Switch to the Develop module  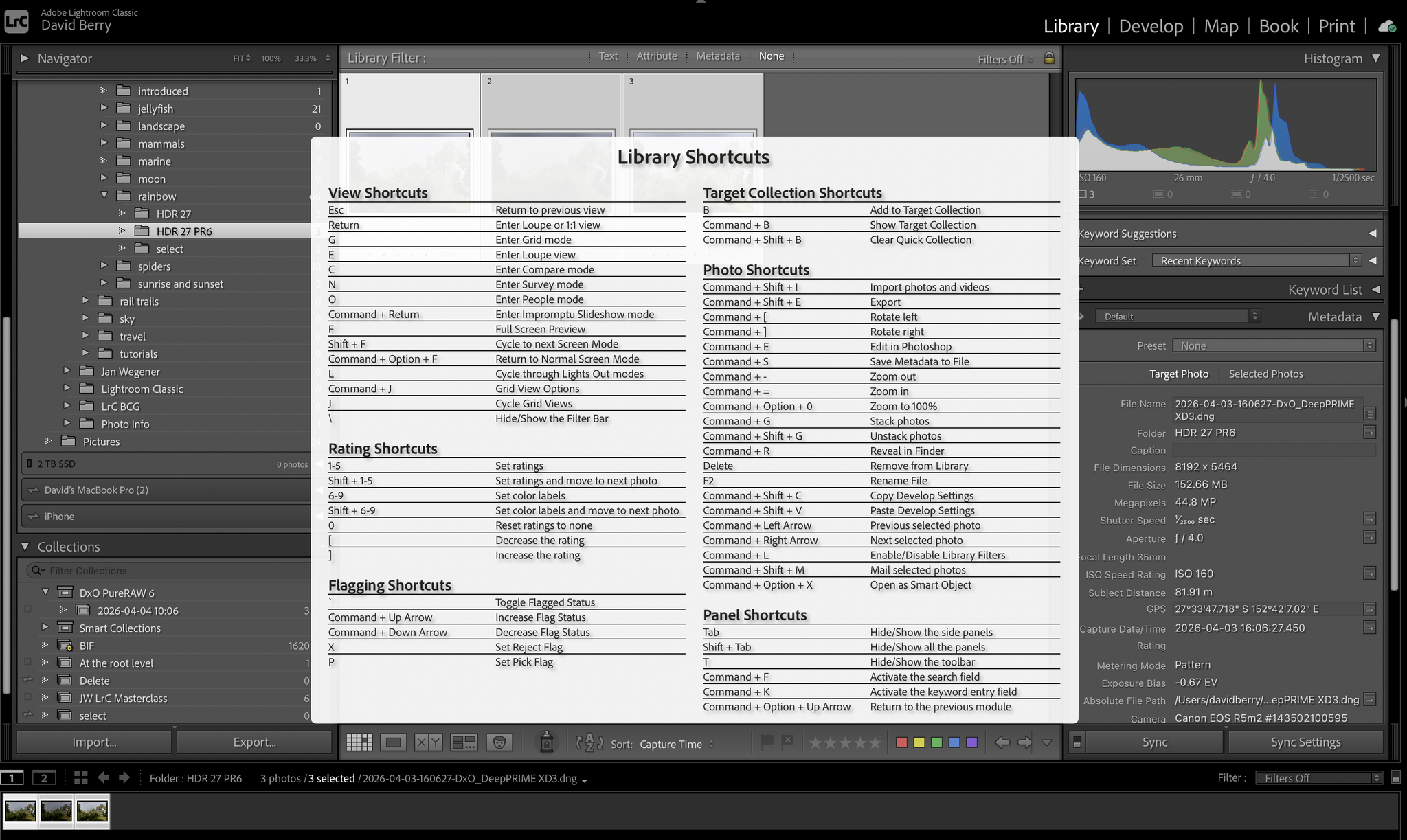pyautogui.click(x=1150, y=26)
